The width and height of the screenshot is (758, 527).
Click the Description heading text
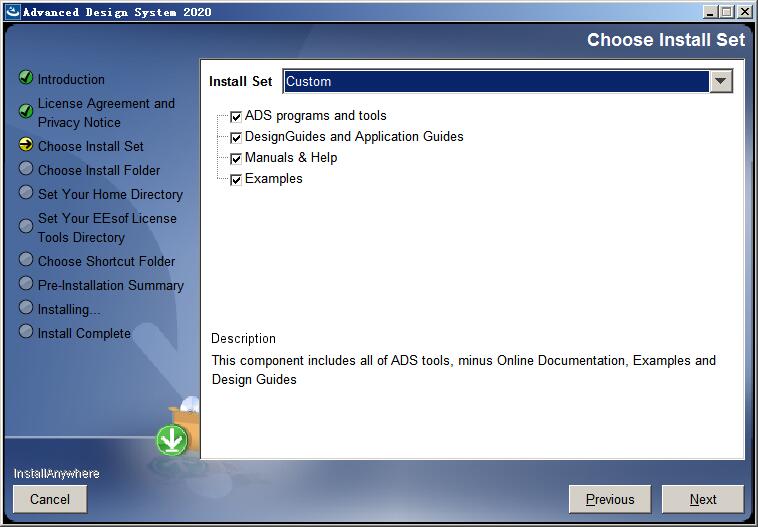click(244, 338)
